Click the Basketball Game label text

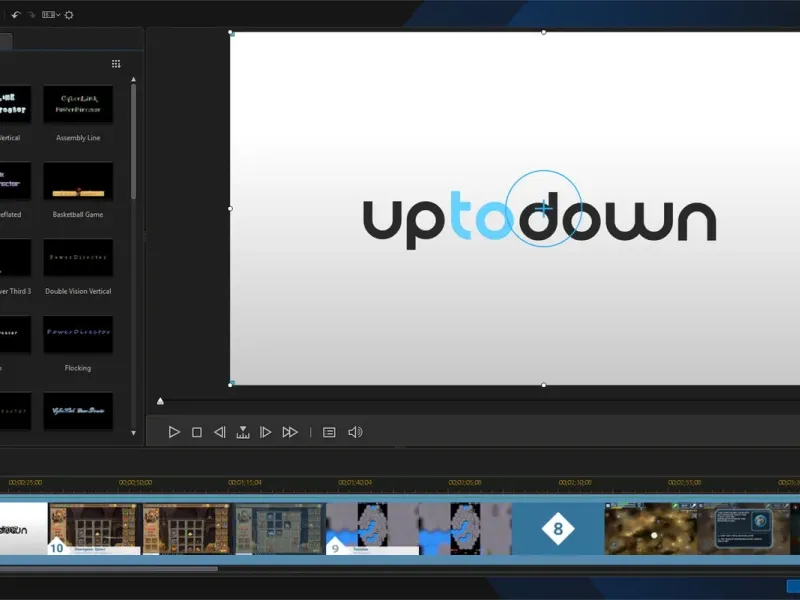78,214
